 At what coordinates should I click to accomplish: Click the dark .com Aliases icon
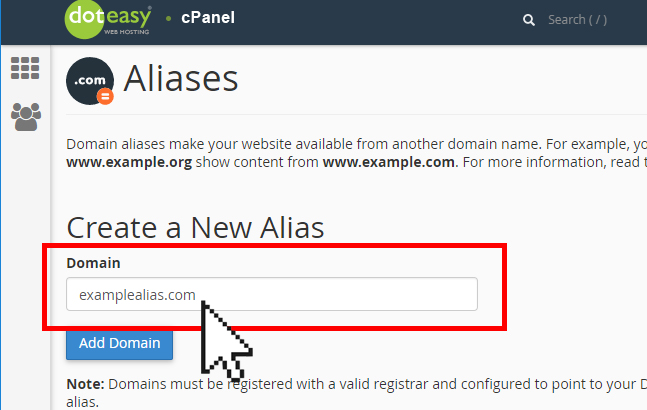tap(87, 80)
